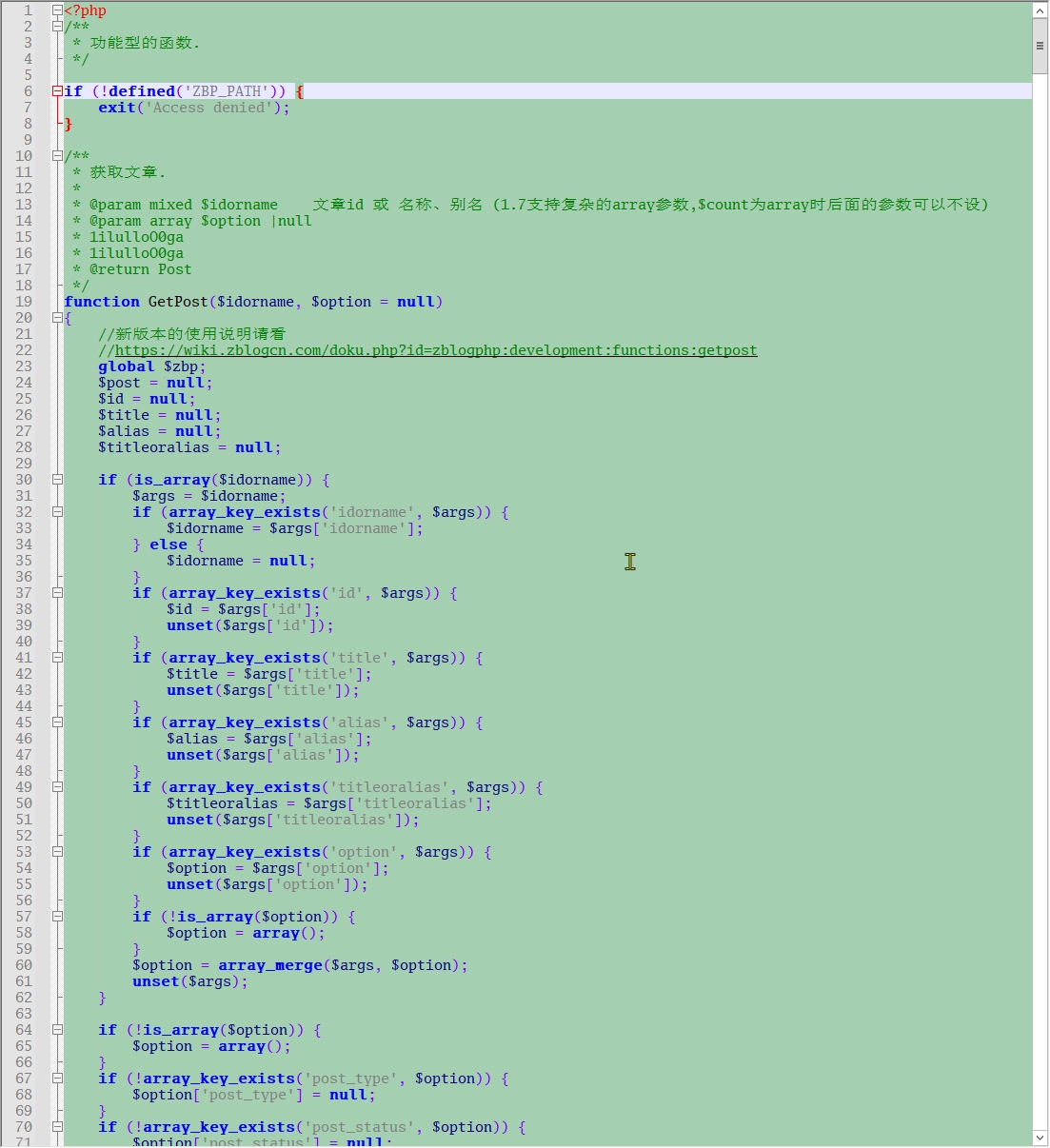Click the 'global $zbp;' statement

click(151, 366)
